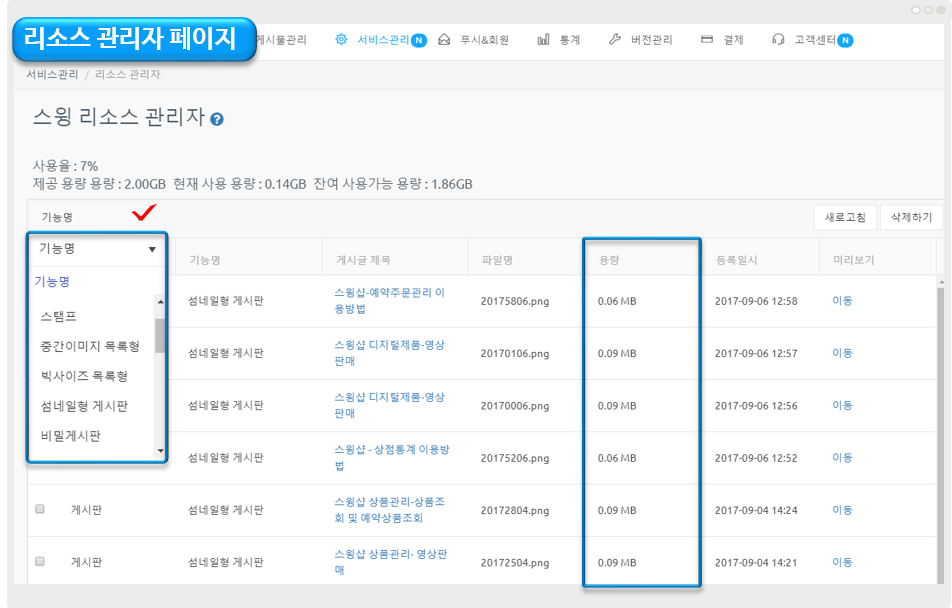Open the 기능명 dropdown selector
This screenshot has width=952, height=608.
97,249
